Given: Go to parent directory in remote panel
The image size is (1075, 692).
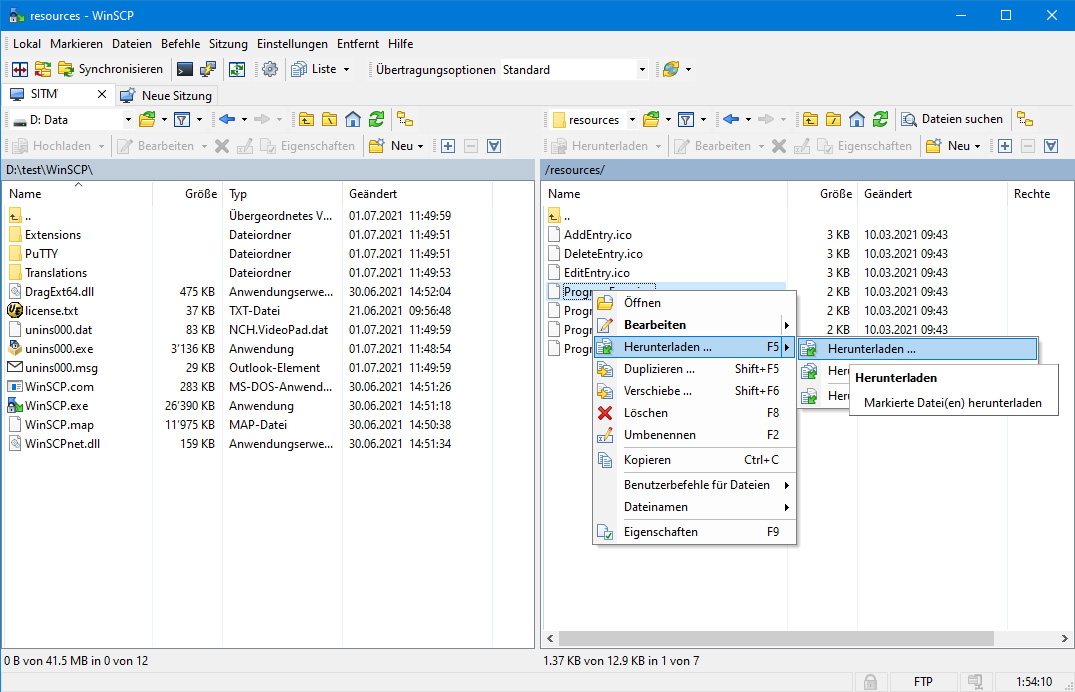Looking at the screenshot, I should coord(810,120).
